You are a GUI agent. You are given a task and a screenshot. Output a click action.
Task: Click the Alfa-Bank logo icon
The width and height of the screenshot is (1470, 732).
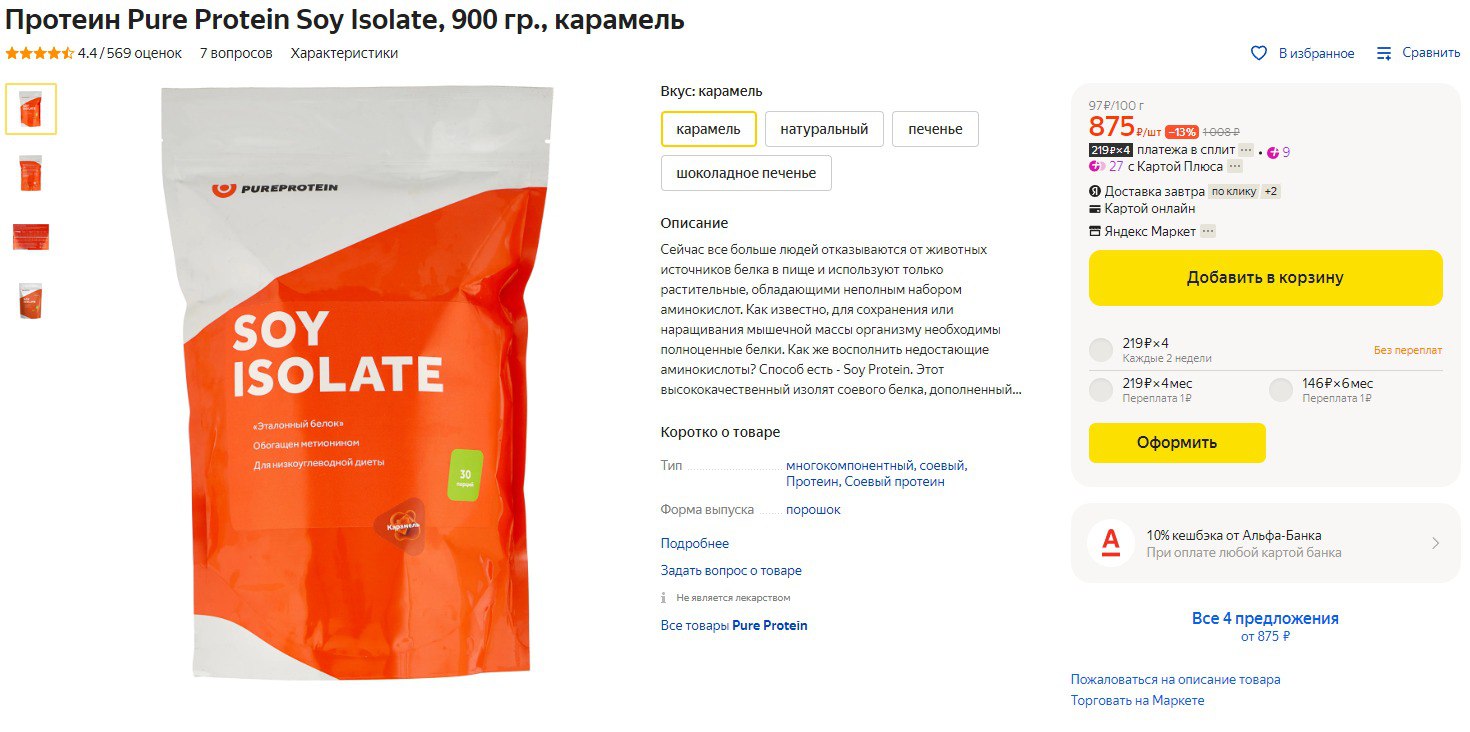tap(1111, 543)
